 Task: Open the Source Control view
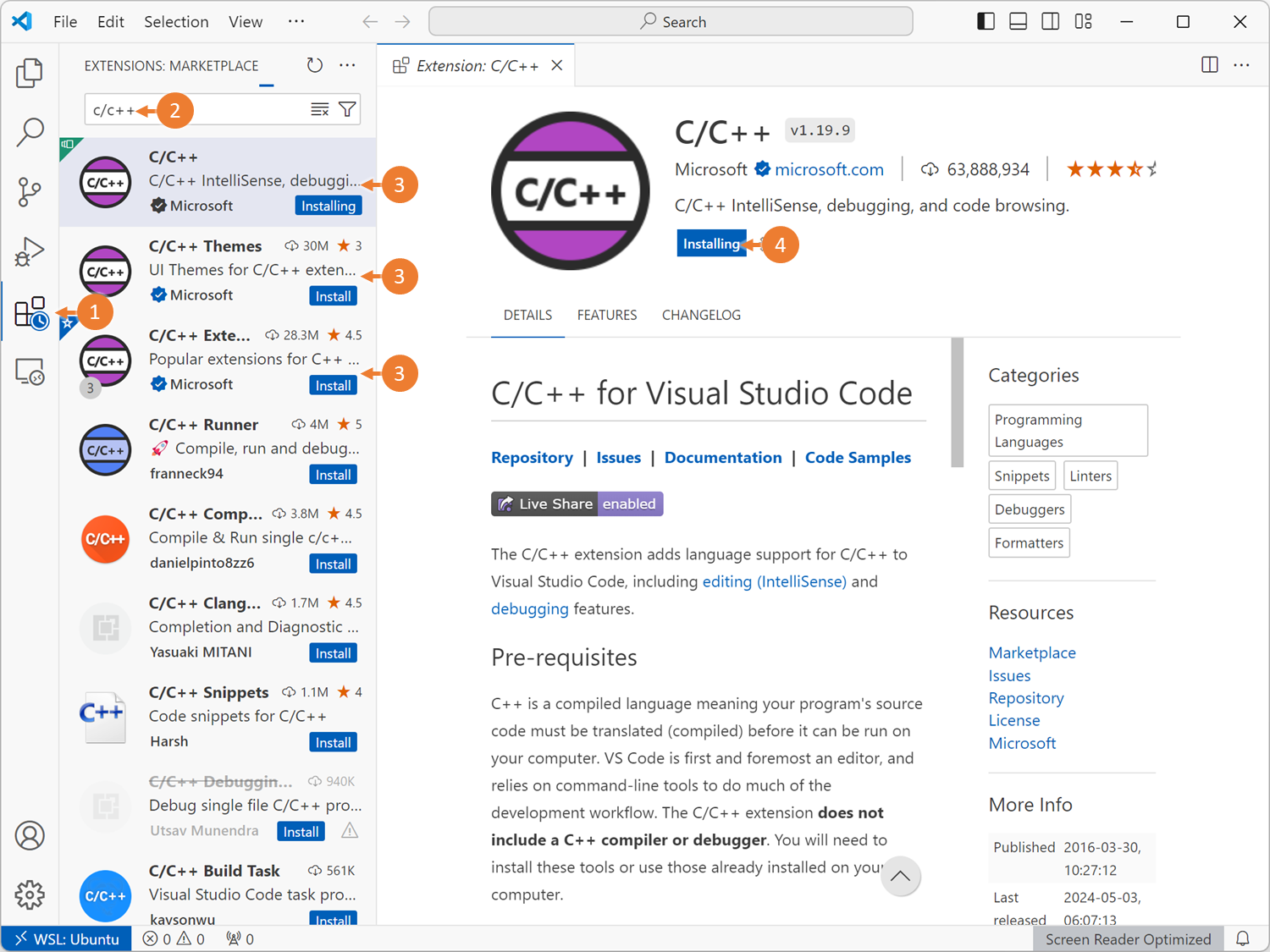pyautogui.click(x=30, y=192)
